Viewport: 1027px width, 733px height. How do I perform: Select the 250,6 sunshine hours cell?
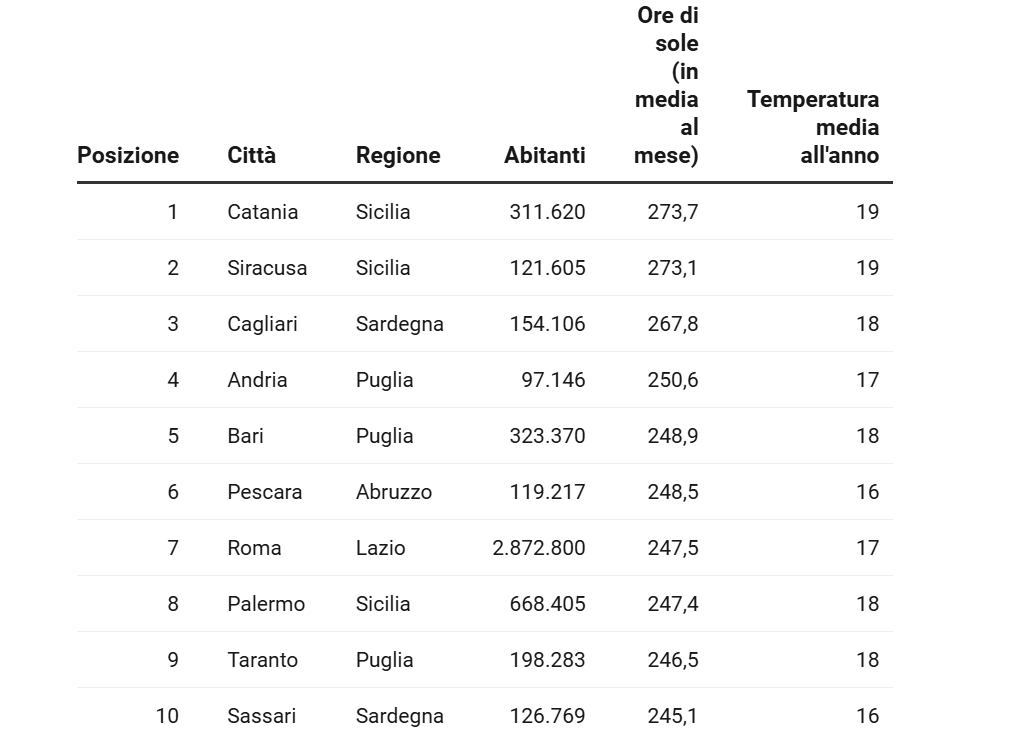coord(673,380)
